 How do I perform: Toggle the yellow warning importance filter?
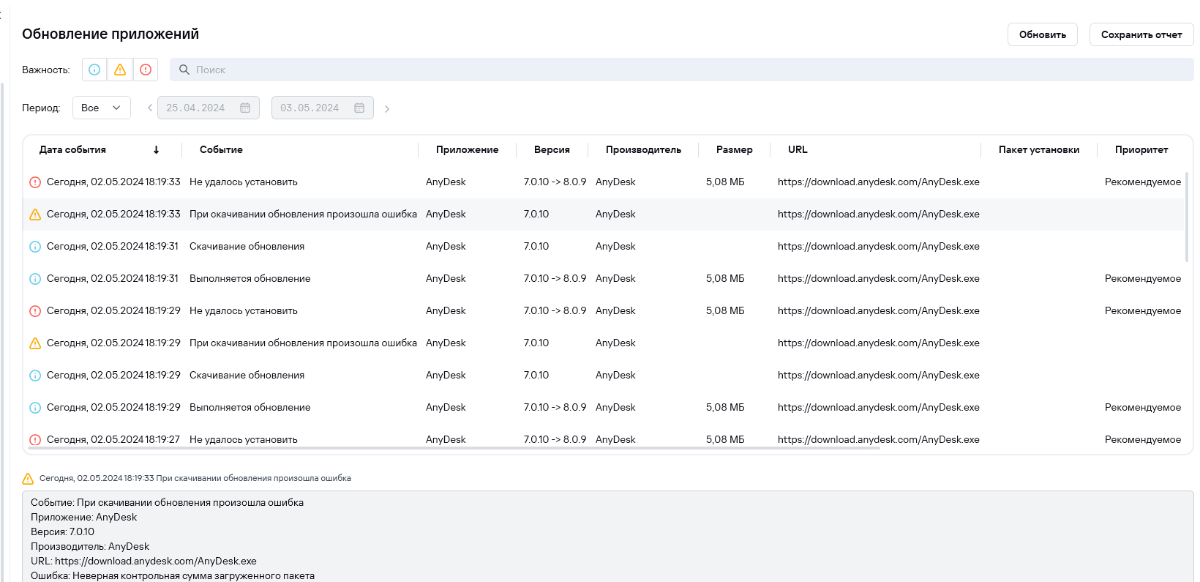(x=120, y=70)
